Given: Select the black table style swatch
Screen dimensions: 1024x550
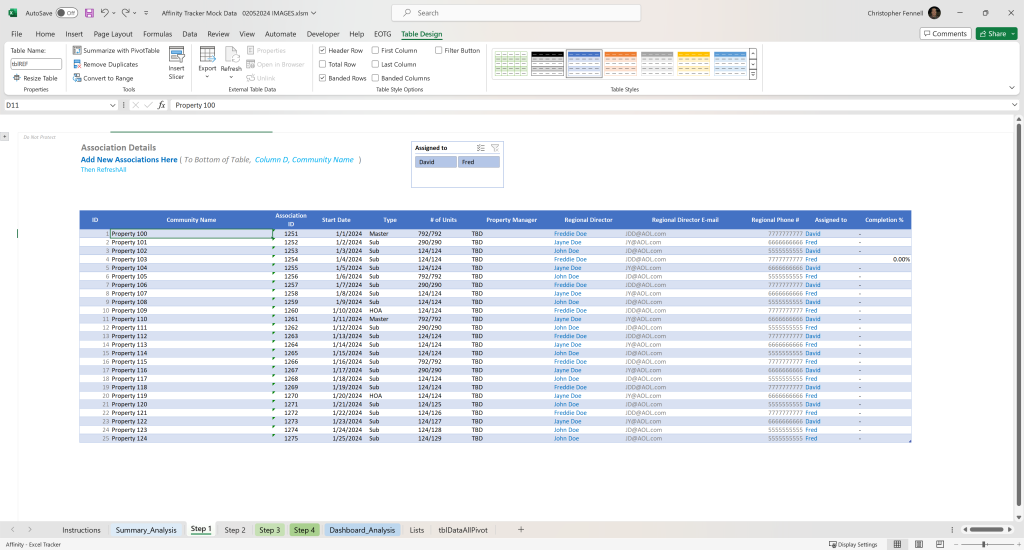Looking at the screenshot, I should [x=547, y=63].
